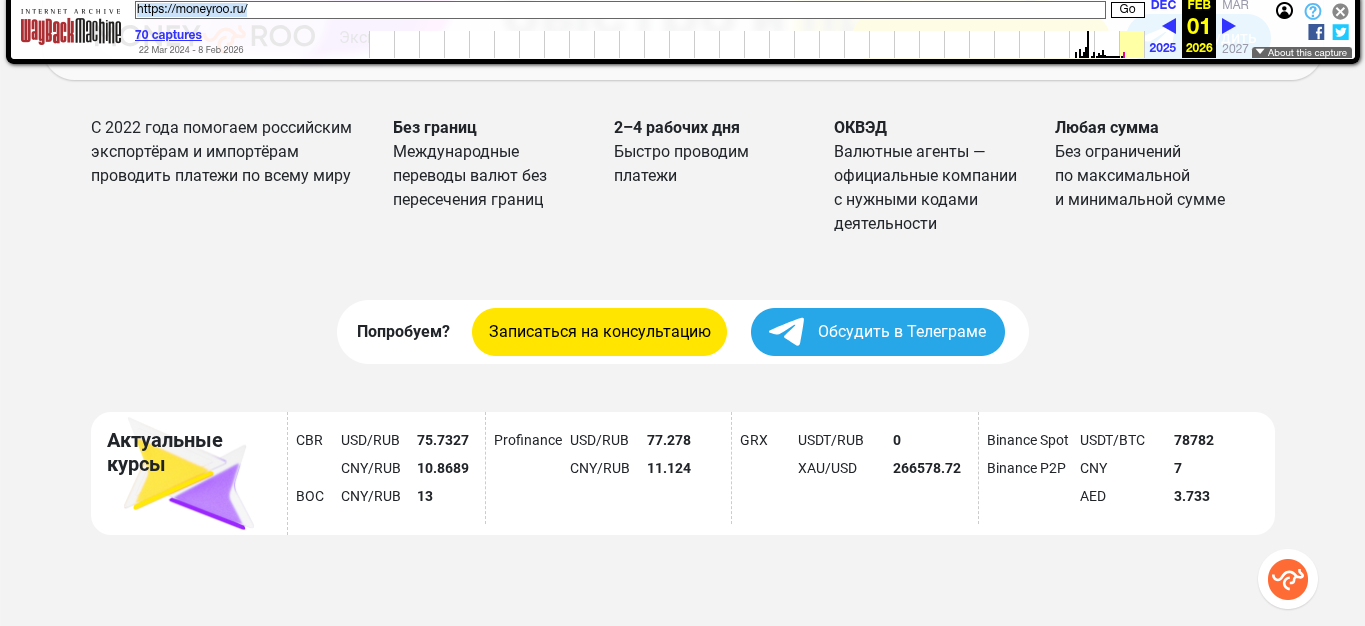Click the Binance P2P label
The image size is (1365, 626).
[x=1026, y=468]
